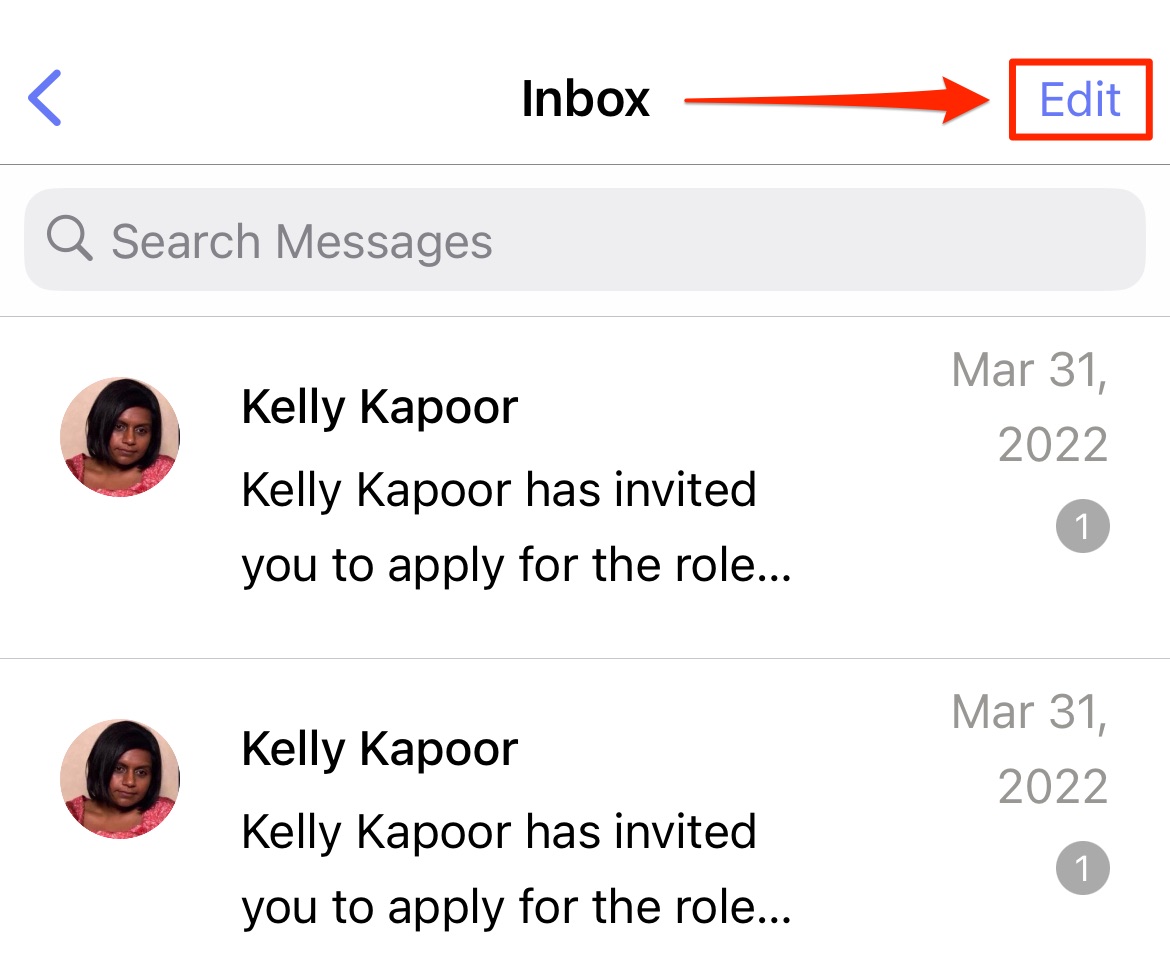Tap second message's Mar 31, 2022 date
This screenshot has width=1170, height=973.
[1030, 749]
